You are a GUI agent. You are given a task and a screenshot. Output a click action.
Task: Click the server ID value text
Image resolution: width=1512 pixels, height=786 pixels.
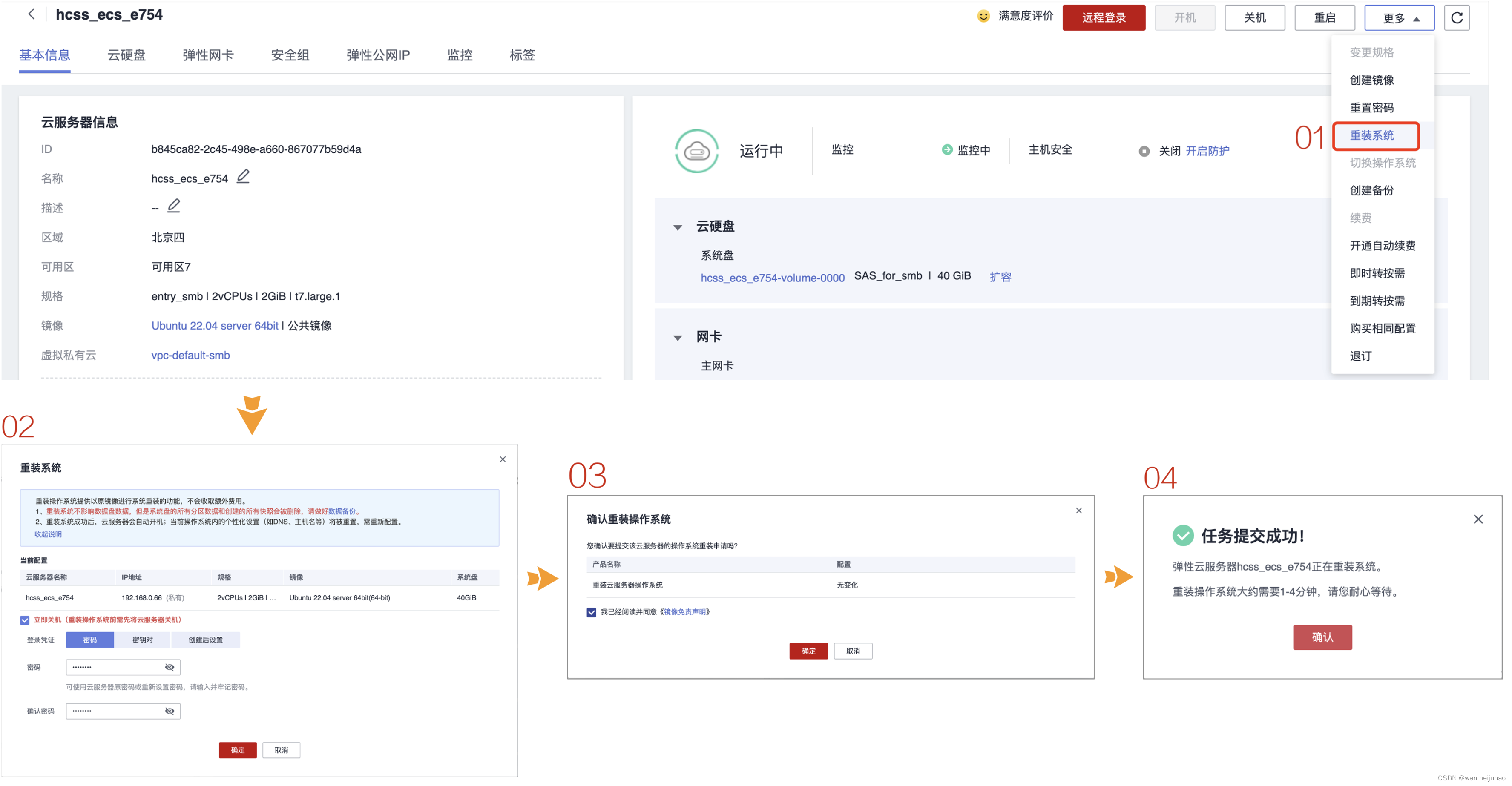point(256,149)
